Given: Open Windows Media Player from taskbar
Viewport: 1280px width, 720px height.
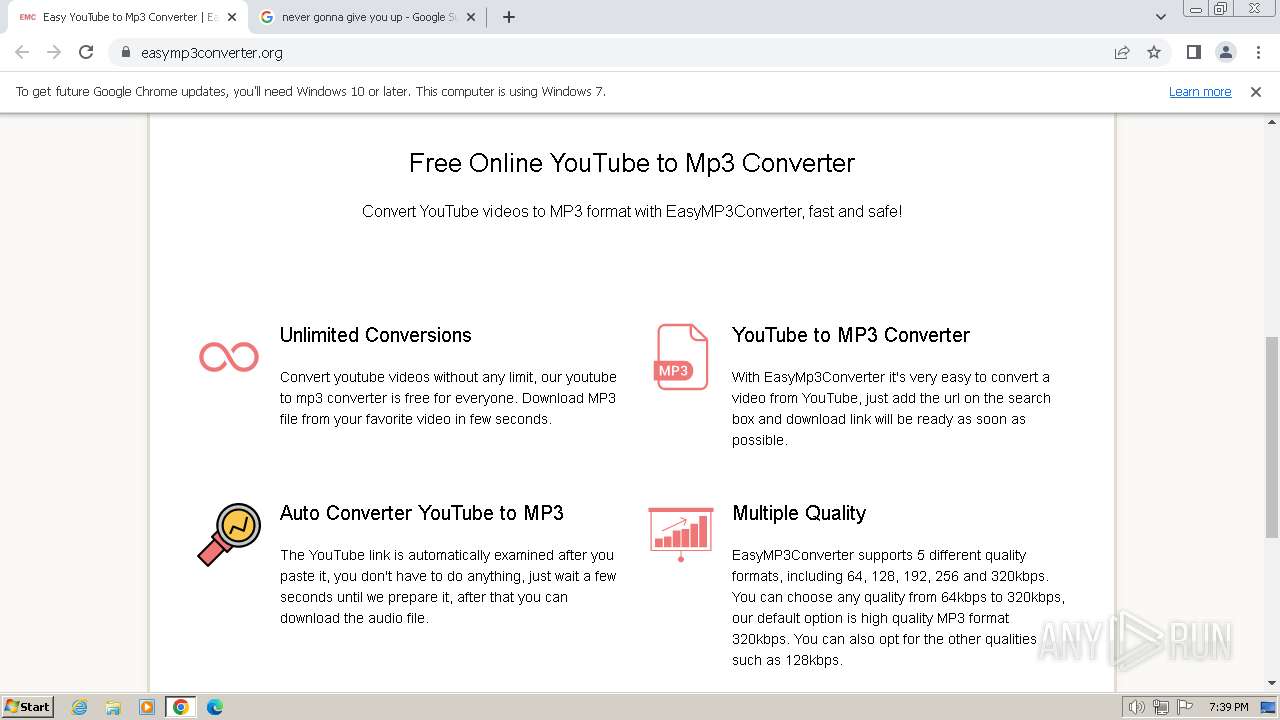Looking at the screenshot, I should pos(147,707).
